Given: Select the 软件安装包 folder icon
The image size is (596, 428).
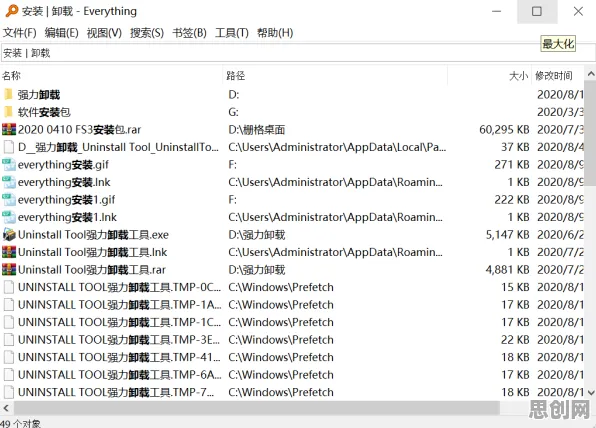Looking at the screenshot, I should click(x=8, y=112).
